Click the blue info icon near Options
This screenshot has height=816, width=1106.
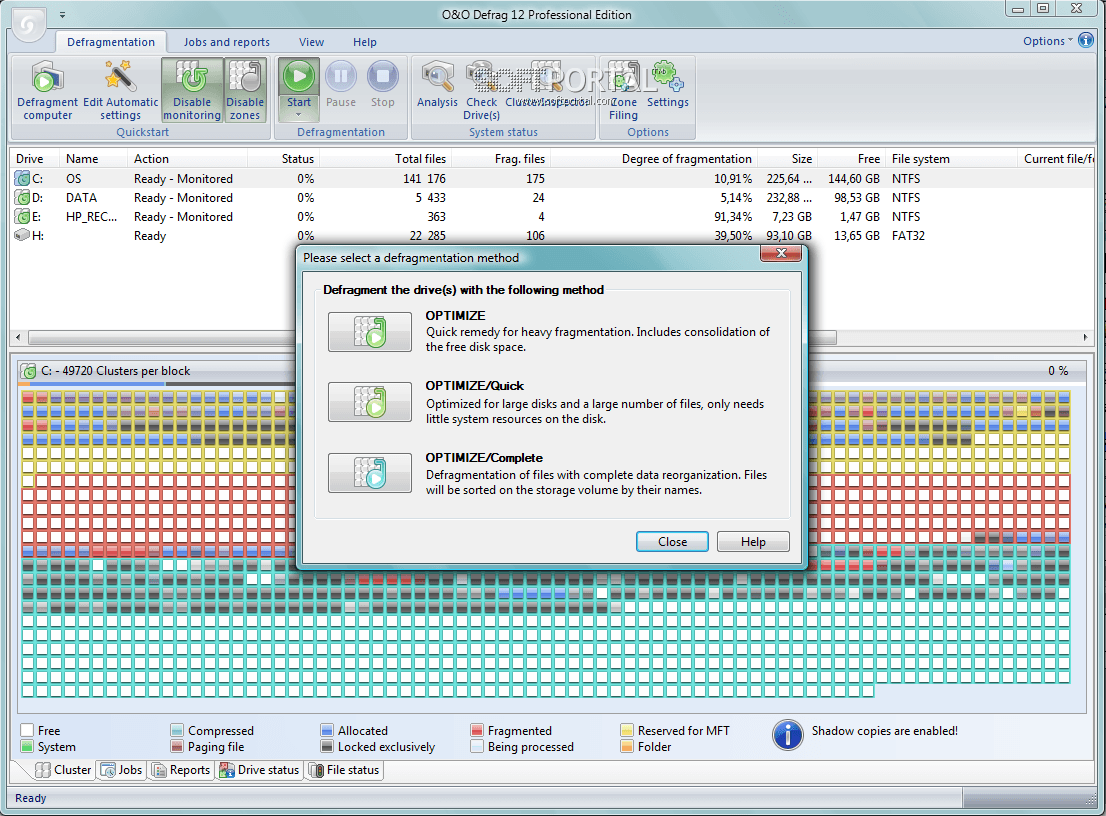1086,40
